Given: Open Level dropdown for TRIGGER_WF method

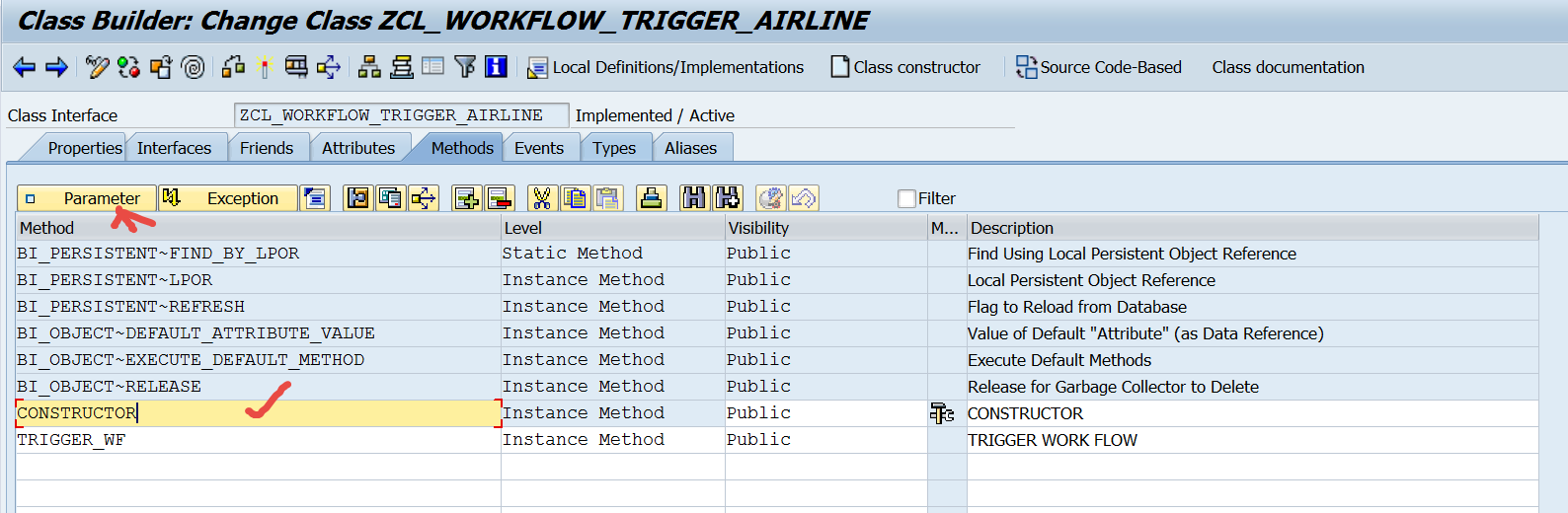Looking at the screenshot, I should [x=612, y=440].
